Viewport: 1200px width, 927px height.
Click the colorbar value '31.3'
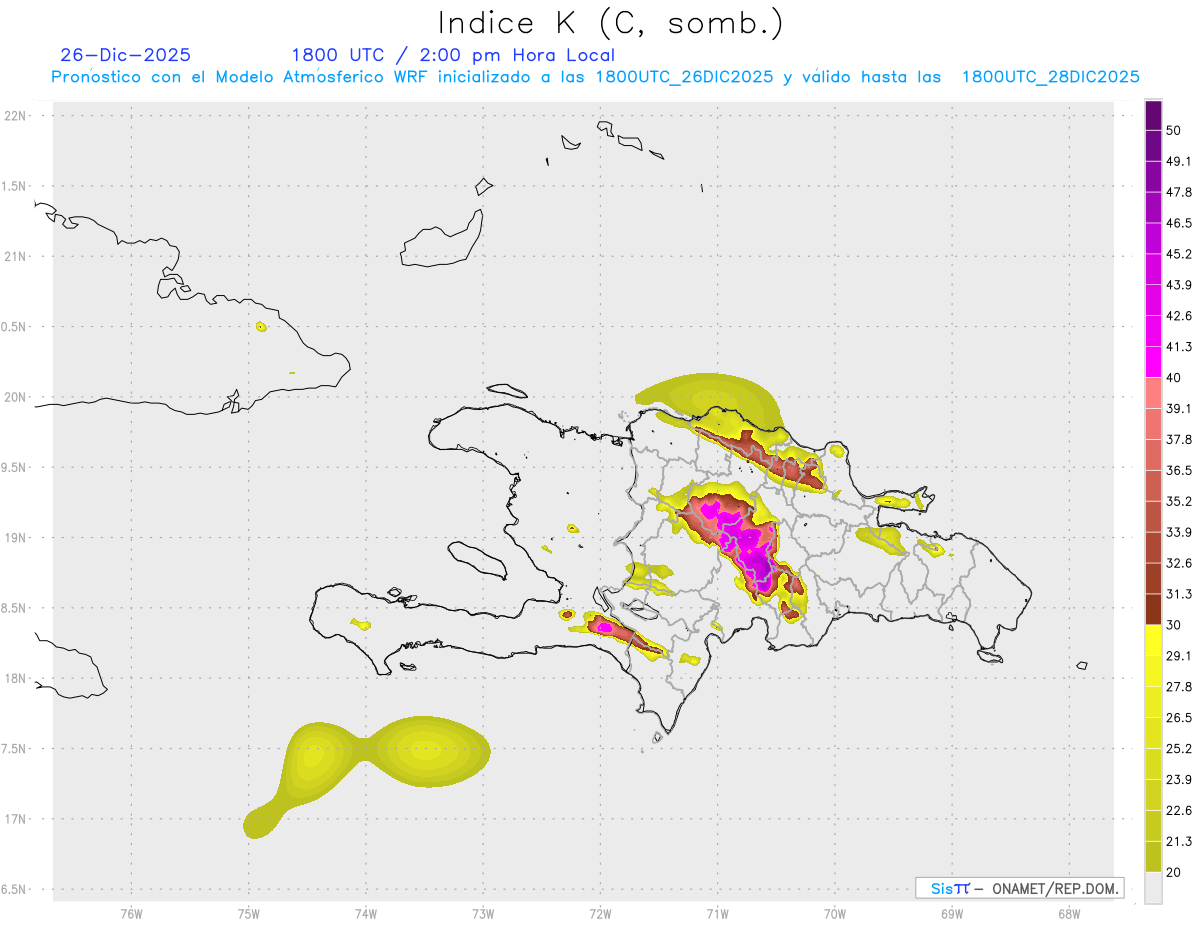click(1179, 594)
